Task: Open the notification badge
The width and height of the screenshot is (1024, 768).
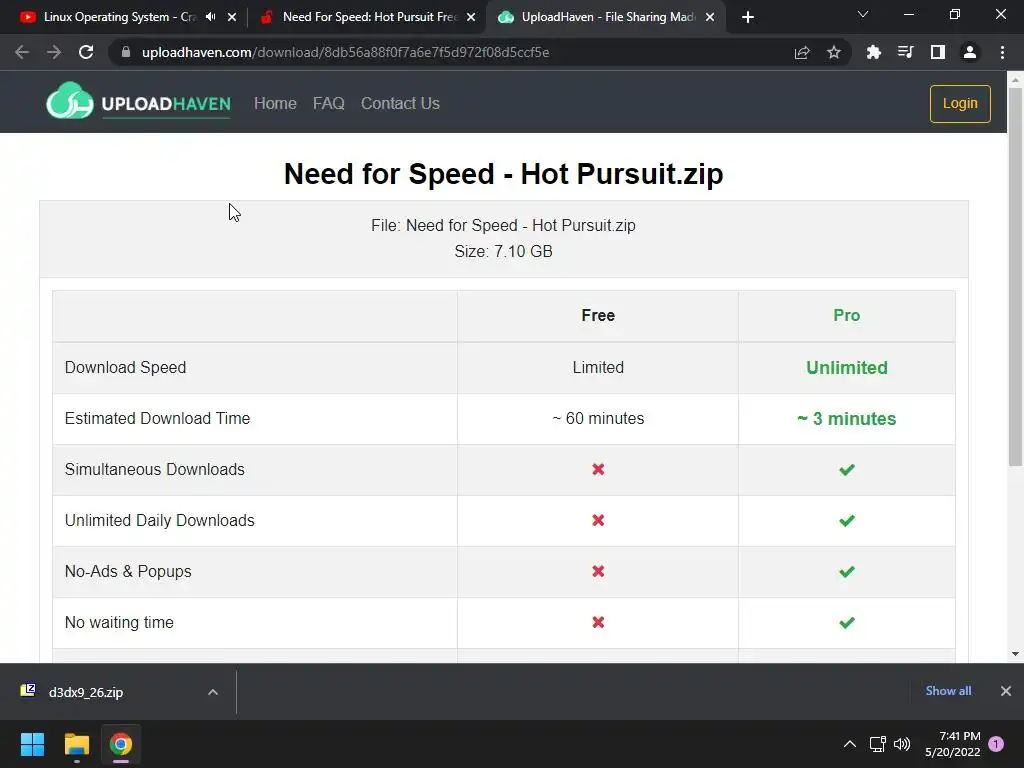Action: (996, 744)
